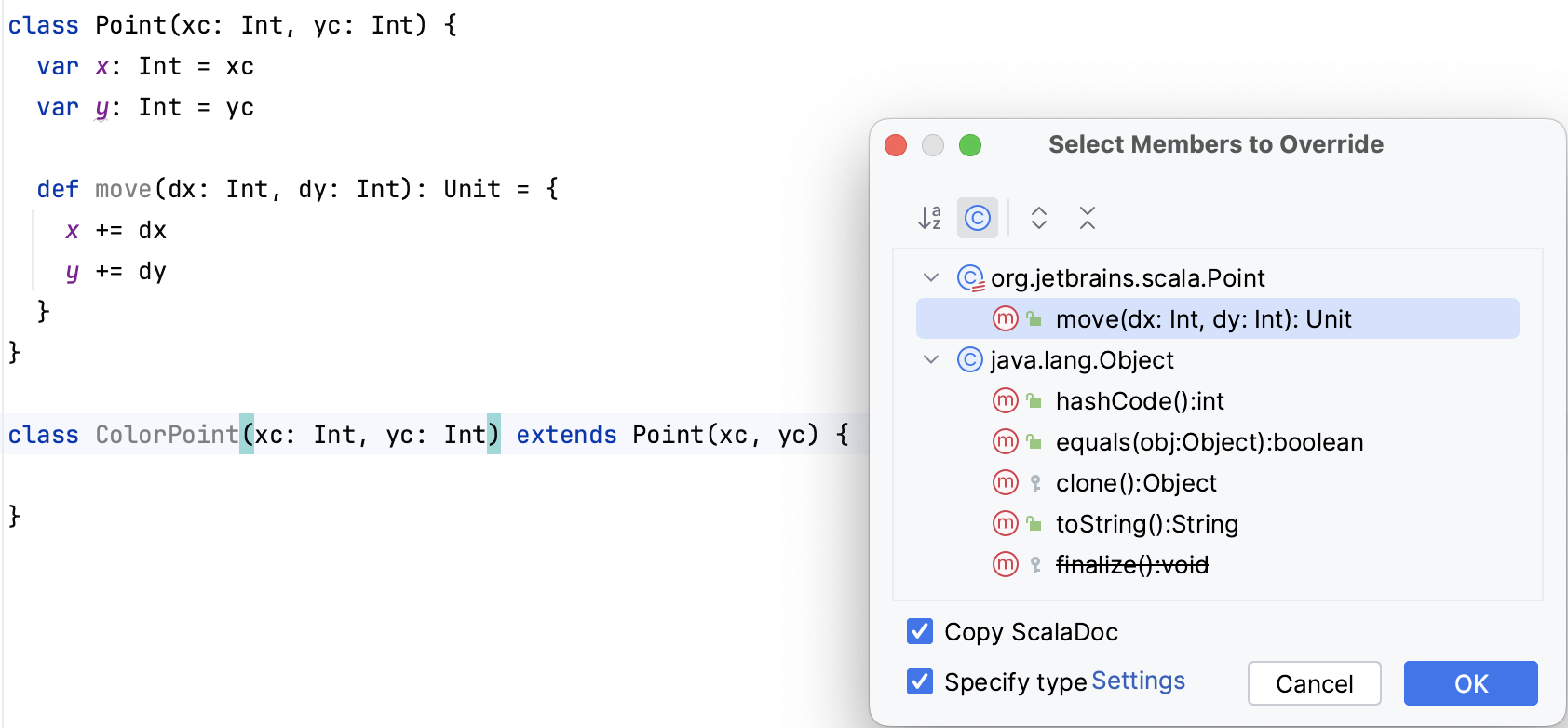
Task: Toggle the Specify type checkbox
Action: tap(920, 682)
